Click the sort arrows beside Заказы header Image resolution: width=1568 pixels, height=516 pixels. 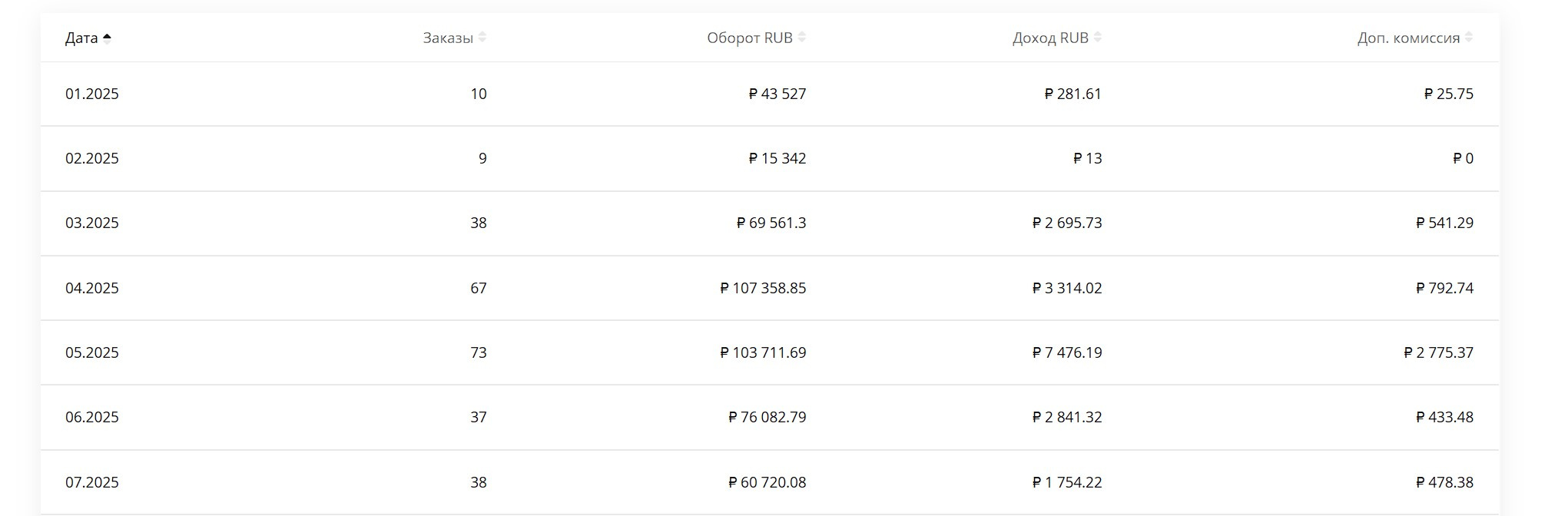tap(482, 38)
